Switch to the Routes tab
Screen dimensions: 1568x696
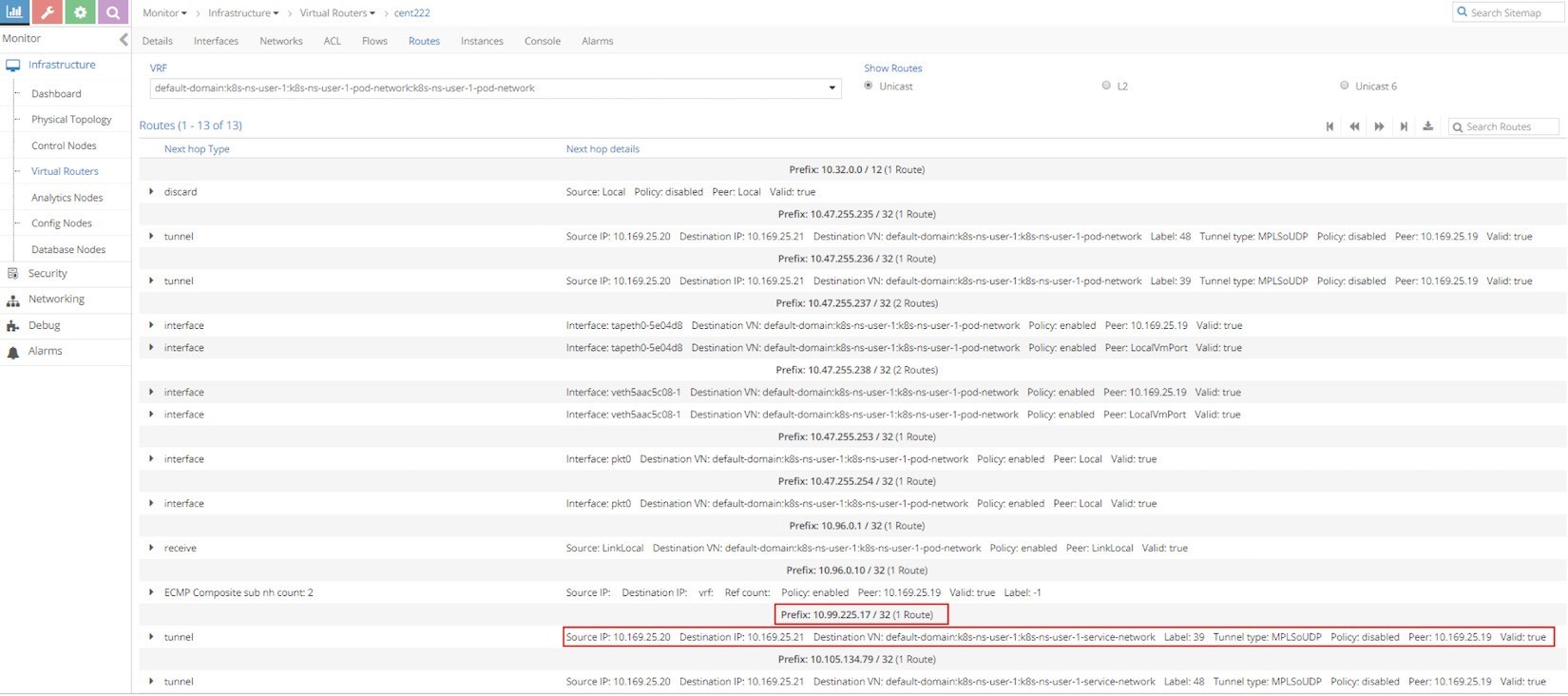click(424, 41)
